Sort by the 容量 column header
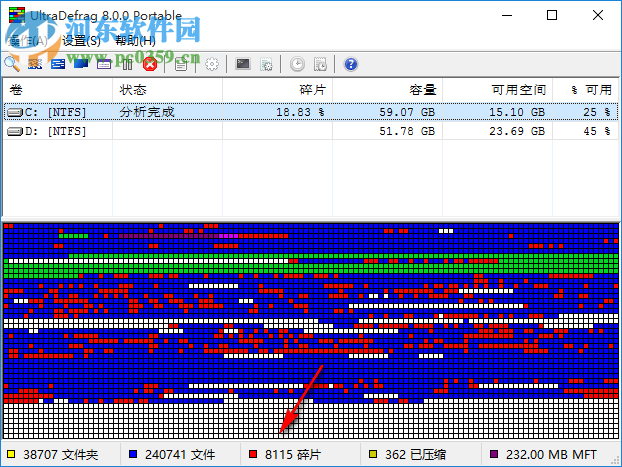 click(387, 90)
